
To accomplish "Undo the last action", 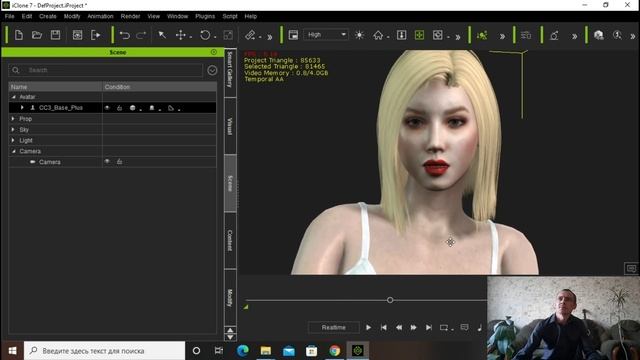I will click(x=124, y=35).
